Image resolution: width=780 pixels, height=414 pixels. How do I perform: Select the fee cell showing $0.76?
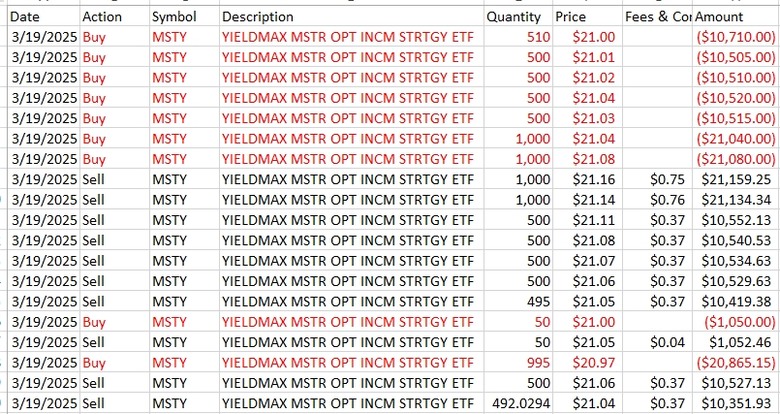tap(657, 200)
